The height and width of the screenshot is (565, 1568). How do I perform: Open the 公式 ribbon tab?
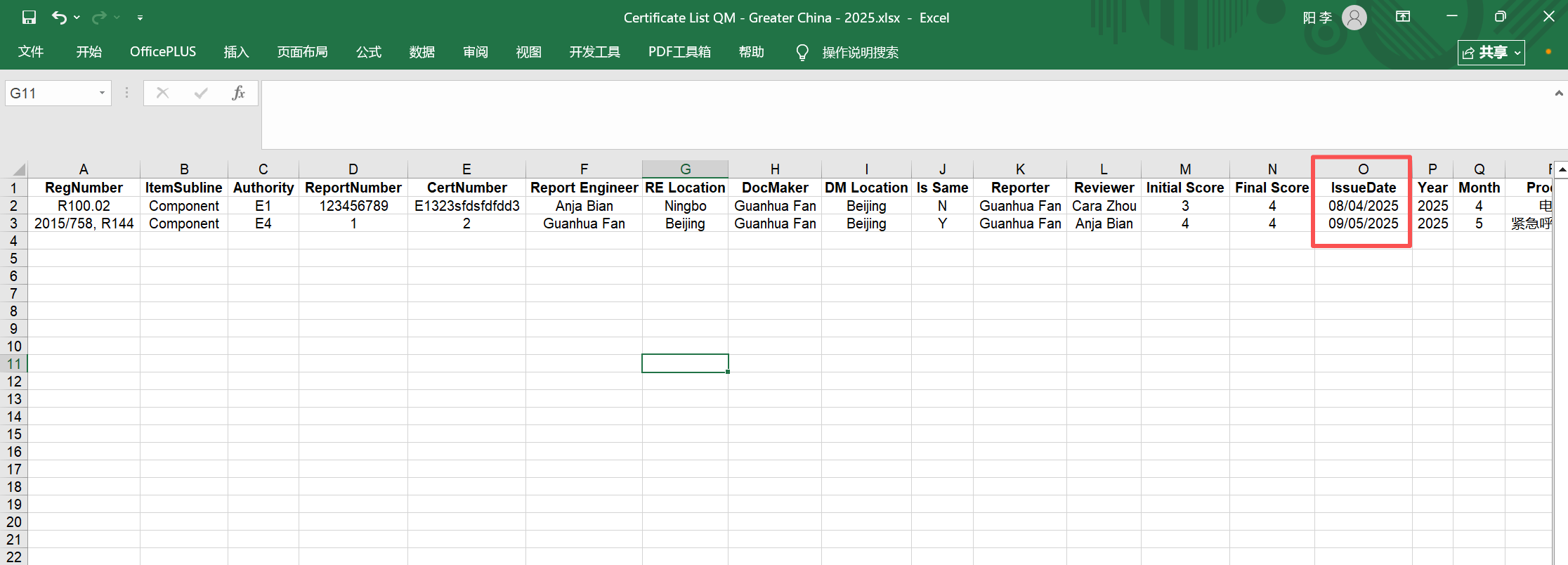point(368,52)
